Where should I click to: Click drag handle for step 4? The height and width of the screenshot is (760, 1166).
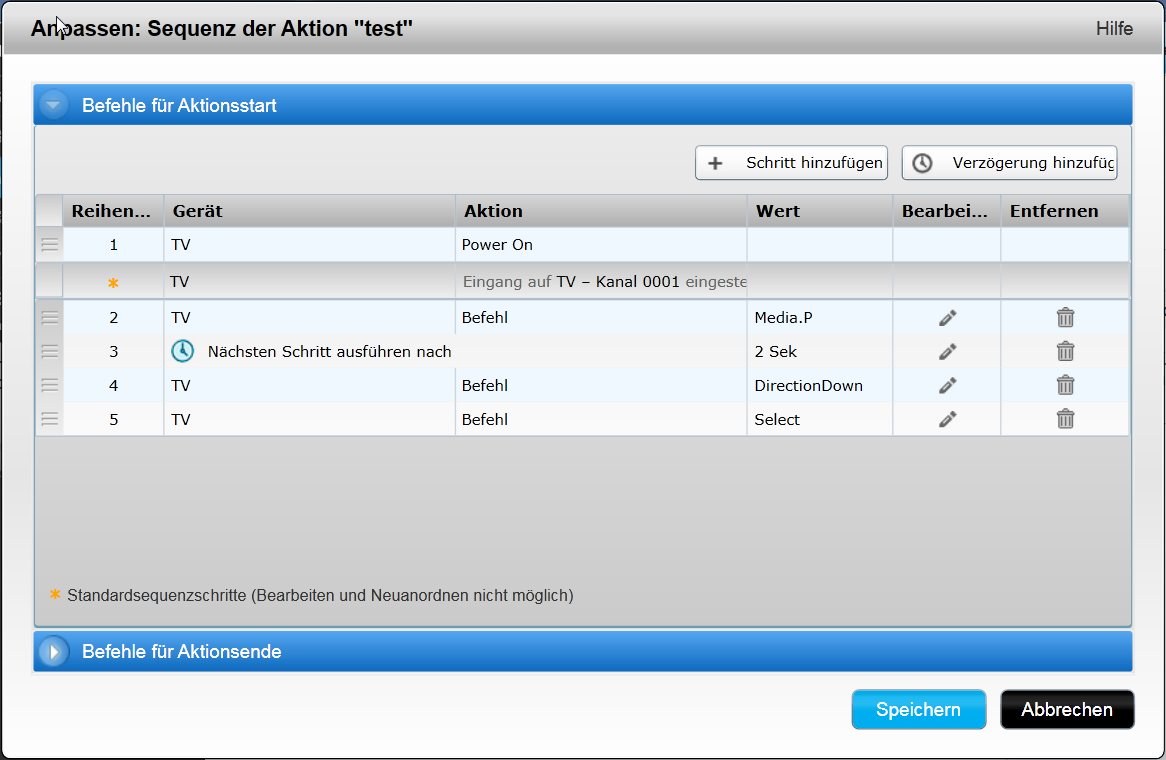coord(50,386)
